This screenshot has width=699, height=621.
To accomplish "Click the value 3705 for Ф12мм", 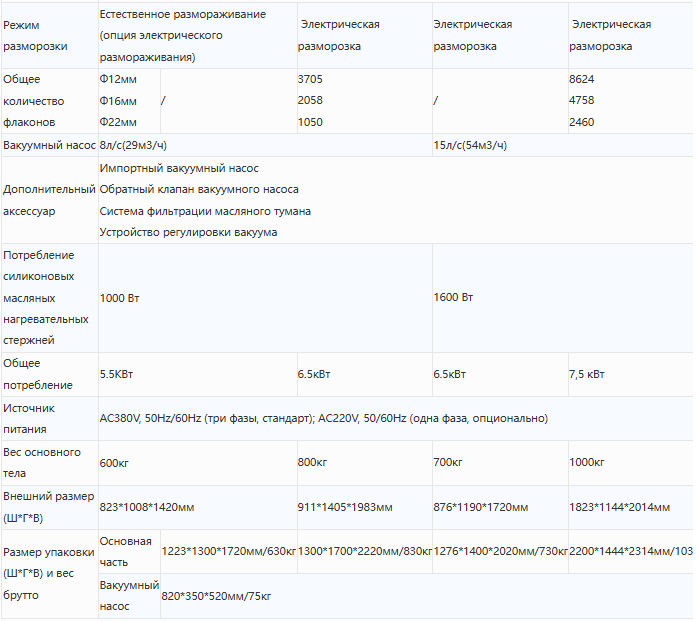I will click(x=310, y=79).
